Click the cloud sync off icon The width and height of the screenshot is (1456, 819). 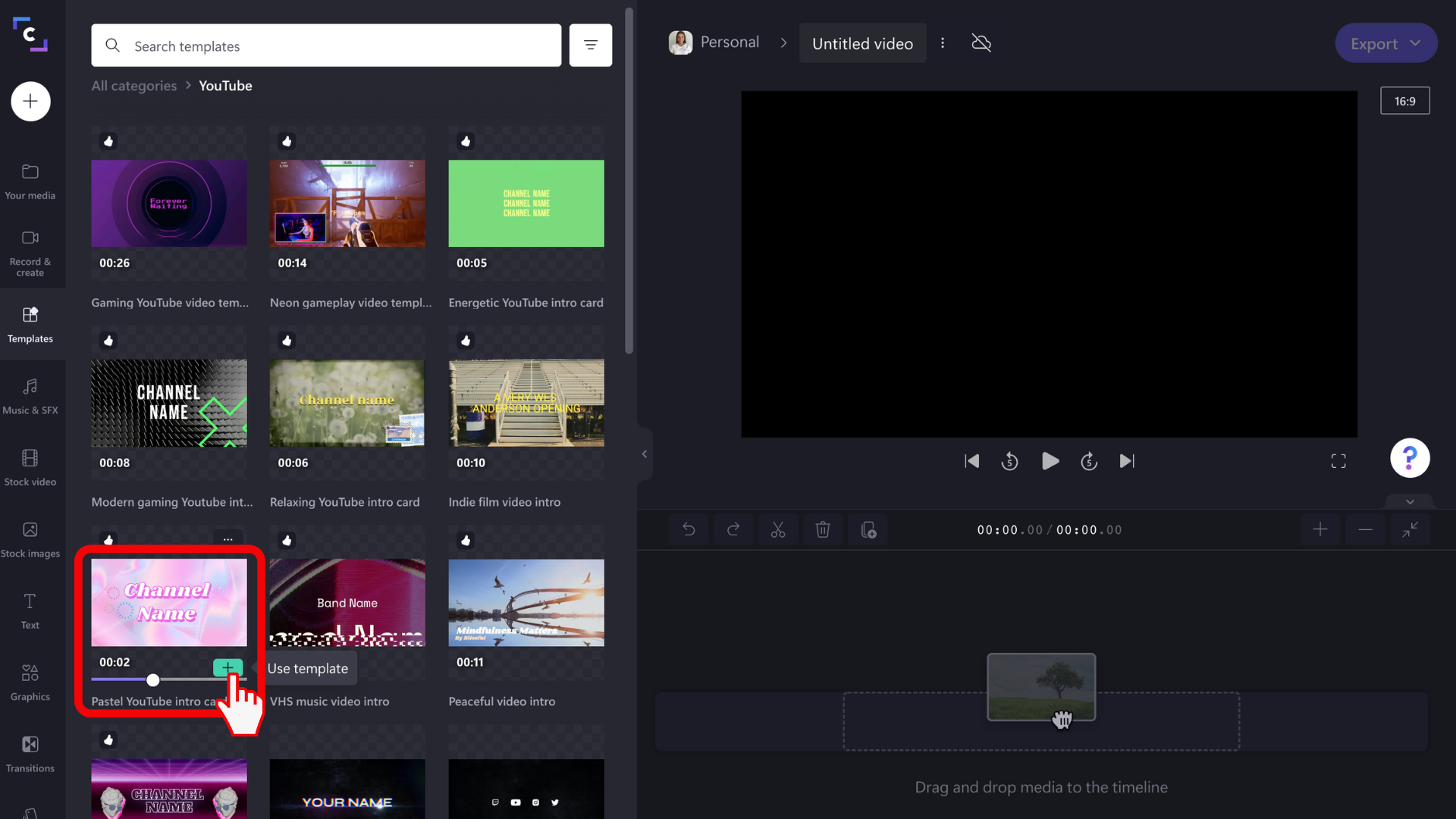pos(981,43)
